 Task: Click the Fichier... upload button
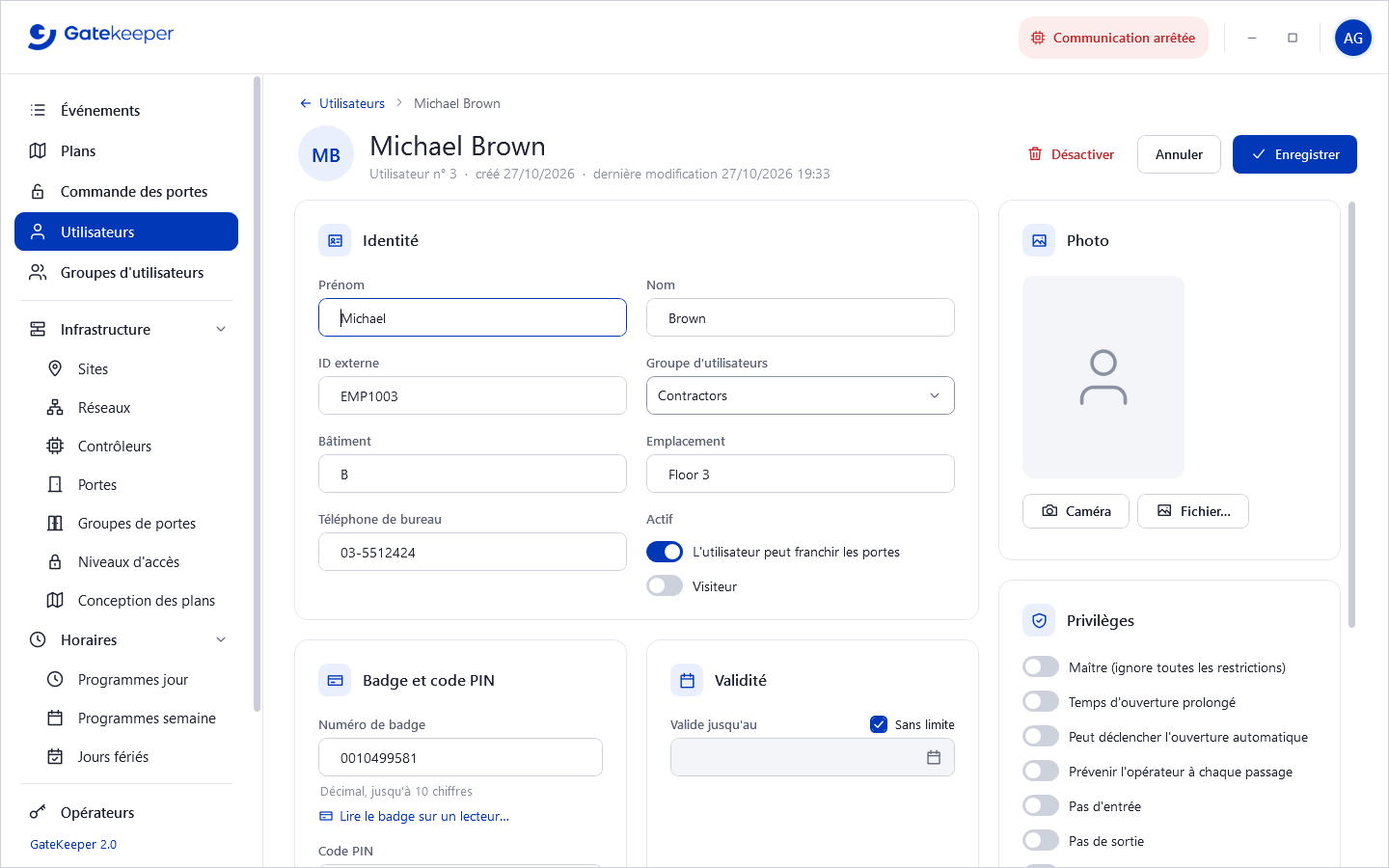tap(1193, 511)
